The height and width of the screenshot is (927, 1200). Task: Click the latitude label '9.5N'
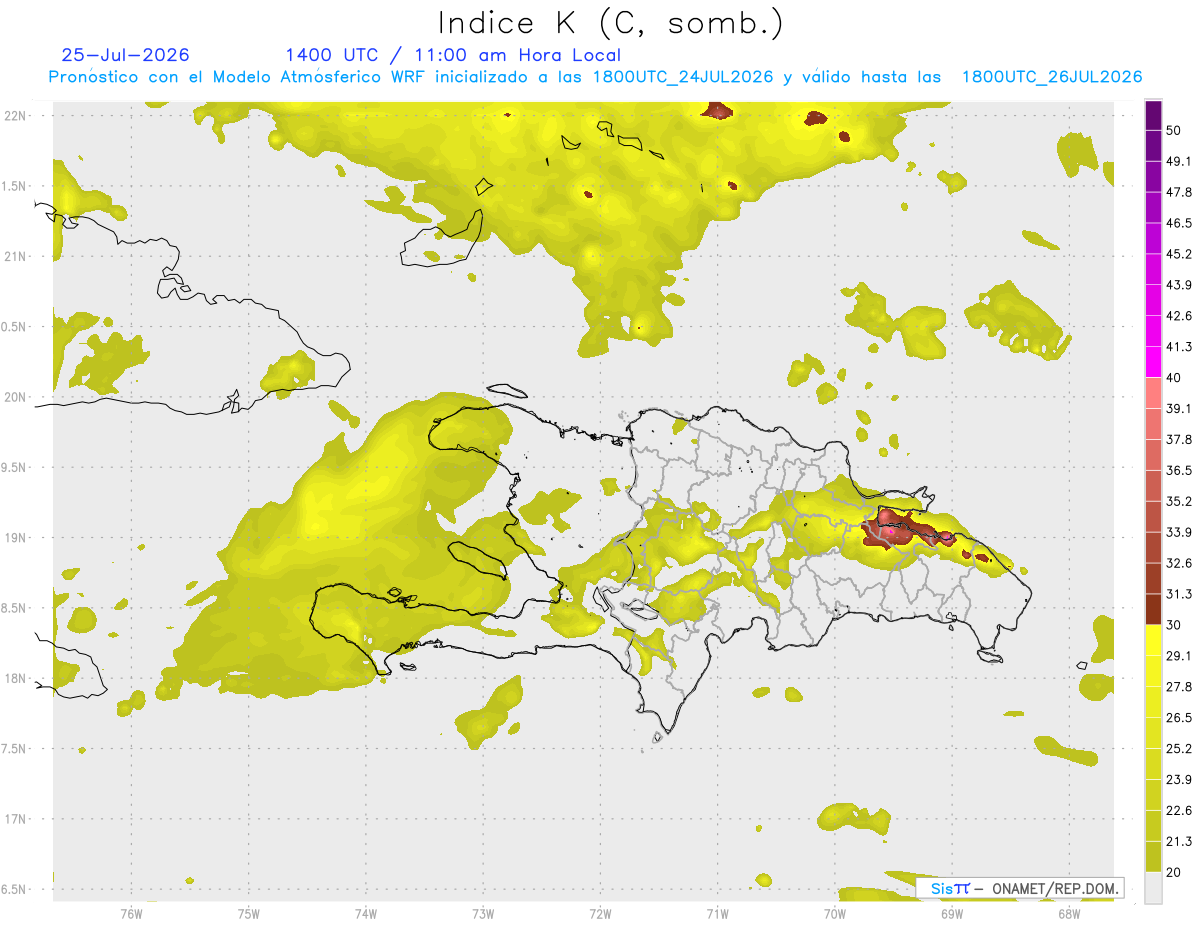click(x=15, y=467)
